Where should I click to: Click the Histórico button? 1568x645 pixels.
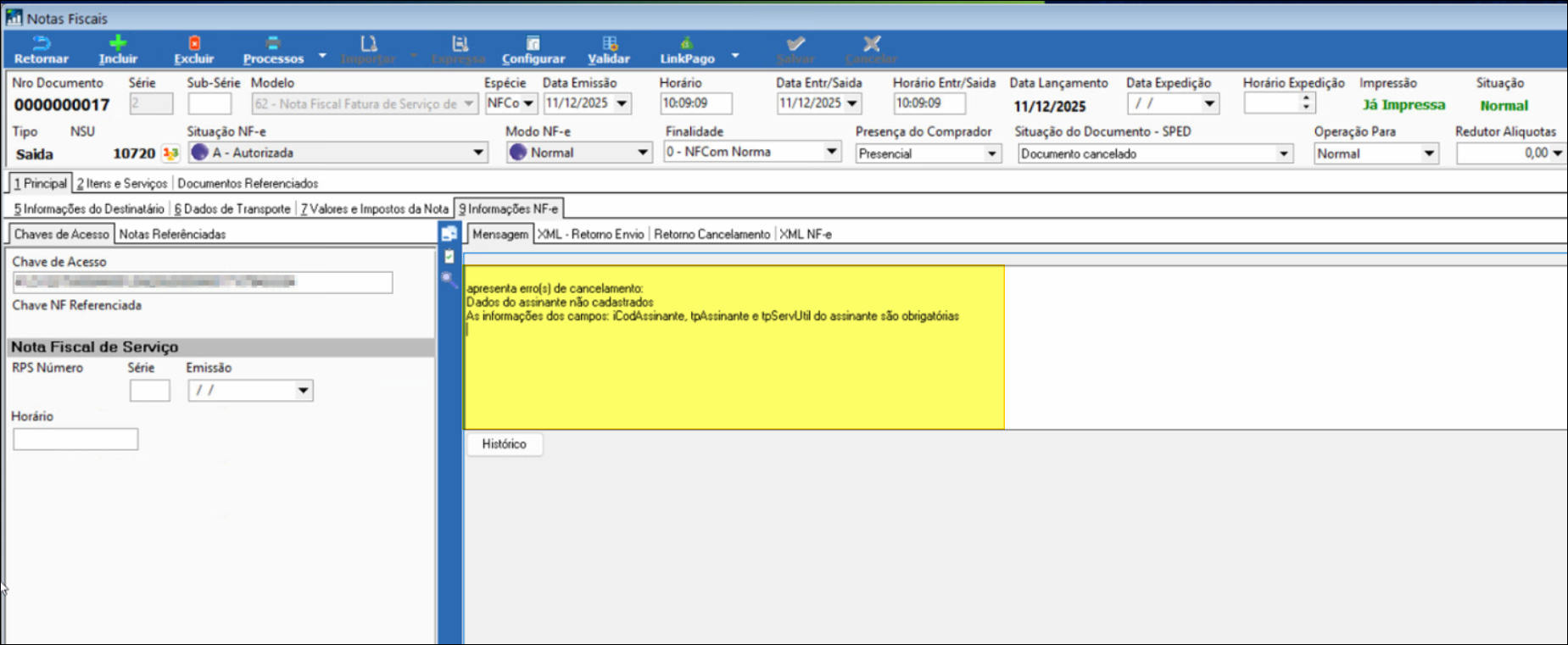click(x=504, y=444)
